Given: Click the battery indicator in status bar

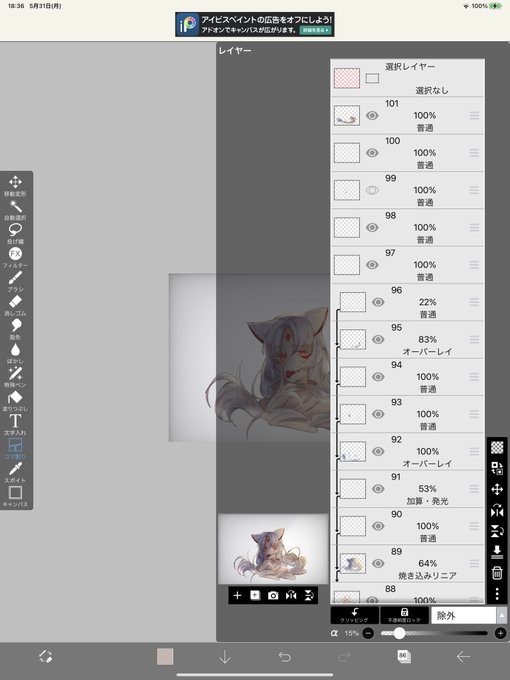Looking at the screenshot, I should 496,6.
